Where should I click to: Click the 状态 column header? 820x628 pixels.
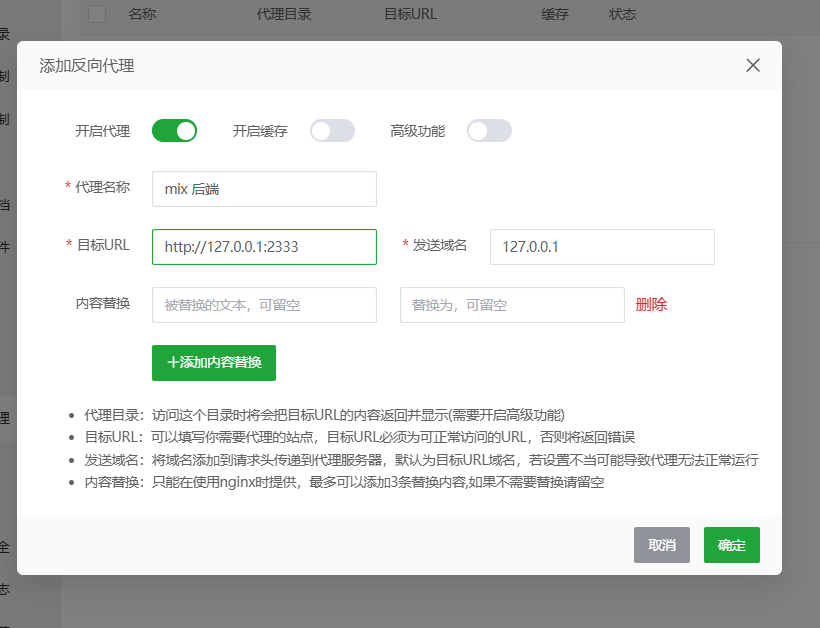coord(622,14)
